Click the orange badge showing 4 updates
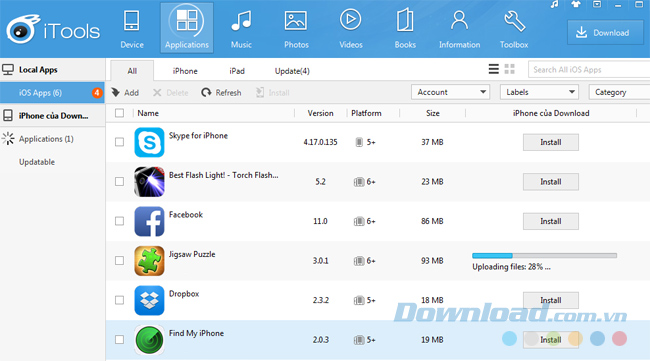The image size is (650, 361). pos(97,93)
